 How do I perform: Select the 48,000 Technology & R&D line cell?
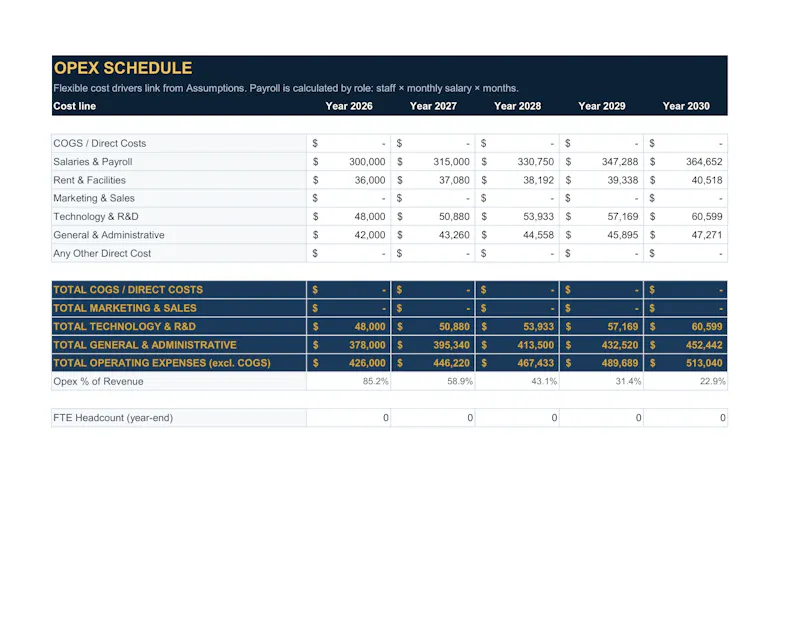click(x=348, y=216)
